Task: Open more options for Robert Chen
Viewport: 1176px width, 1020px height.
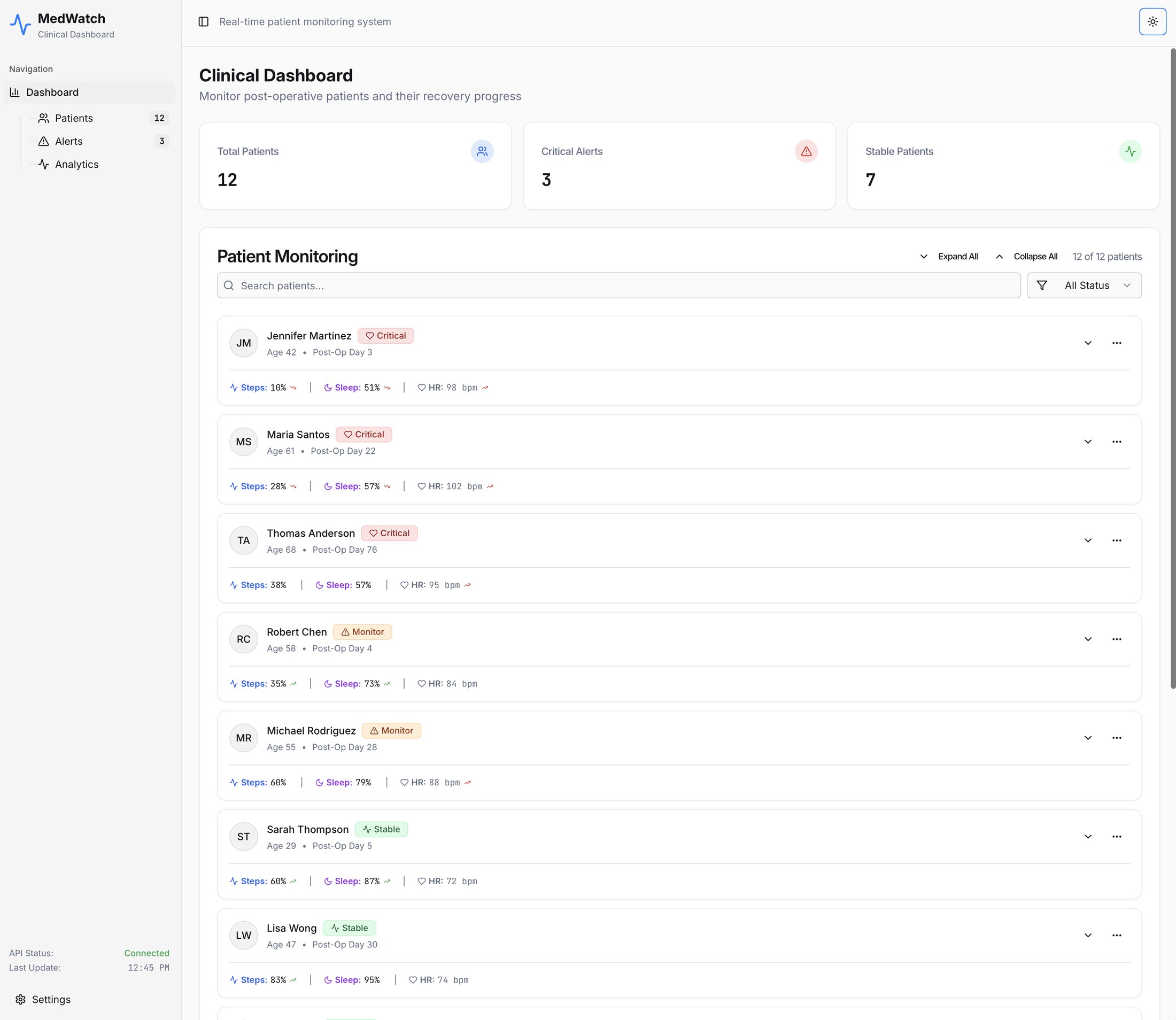Action: click(x=1117, y=639)
